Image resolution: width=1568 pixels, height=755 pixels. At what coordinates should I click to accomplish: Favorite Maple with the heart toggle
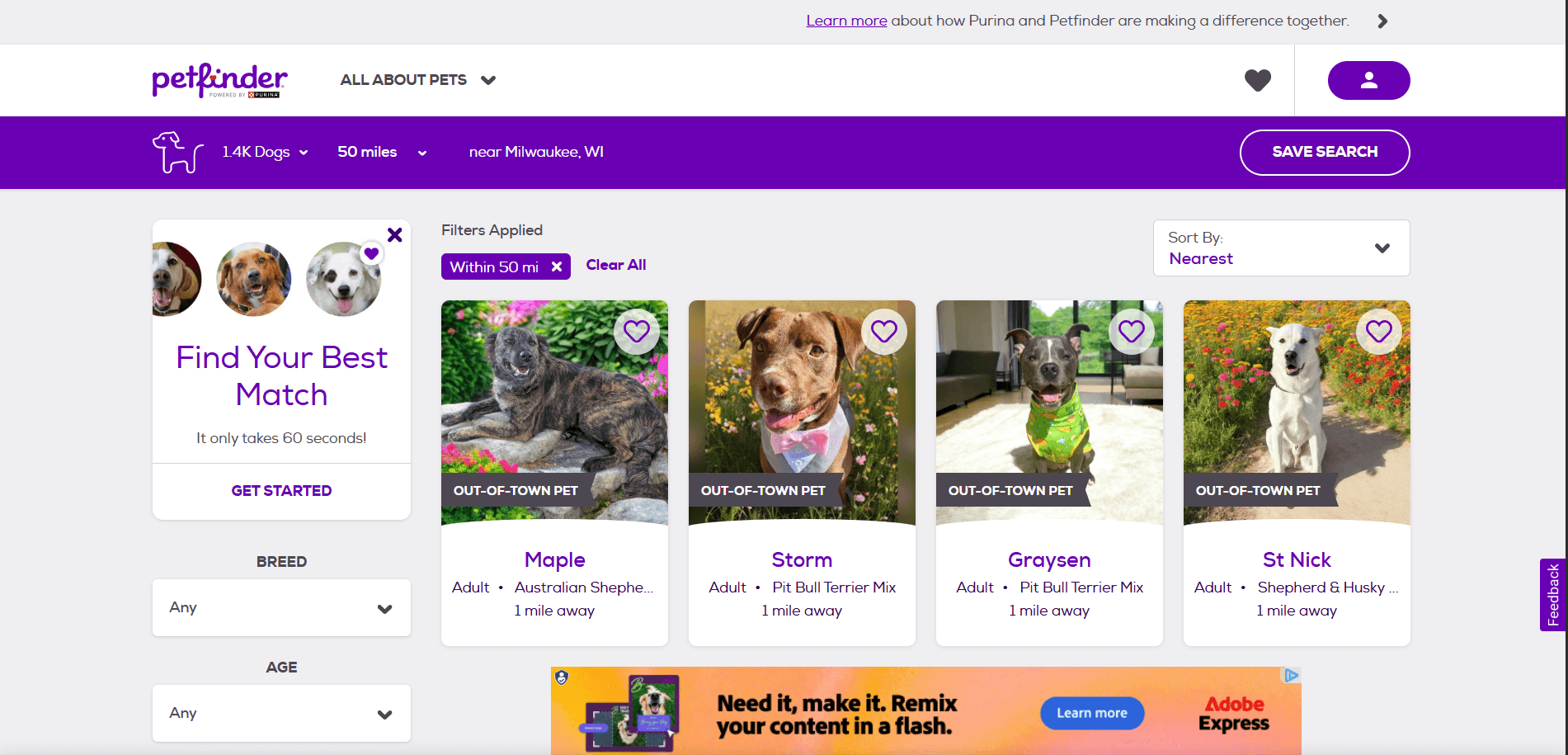click(636, 332)
